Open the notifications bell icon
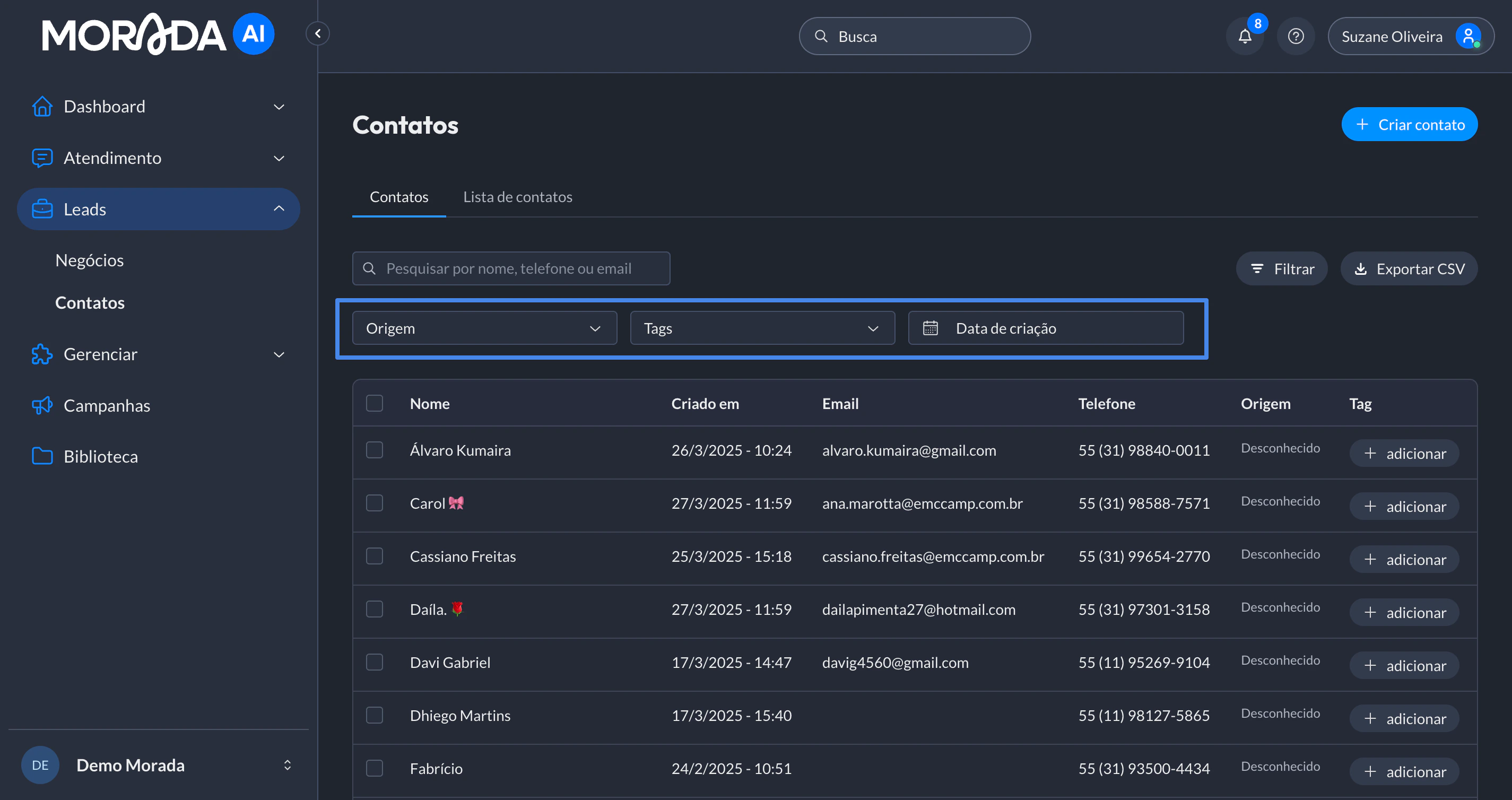1512x800 pixels. click(1244, 37)
